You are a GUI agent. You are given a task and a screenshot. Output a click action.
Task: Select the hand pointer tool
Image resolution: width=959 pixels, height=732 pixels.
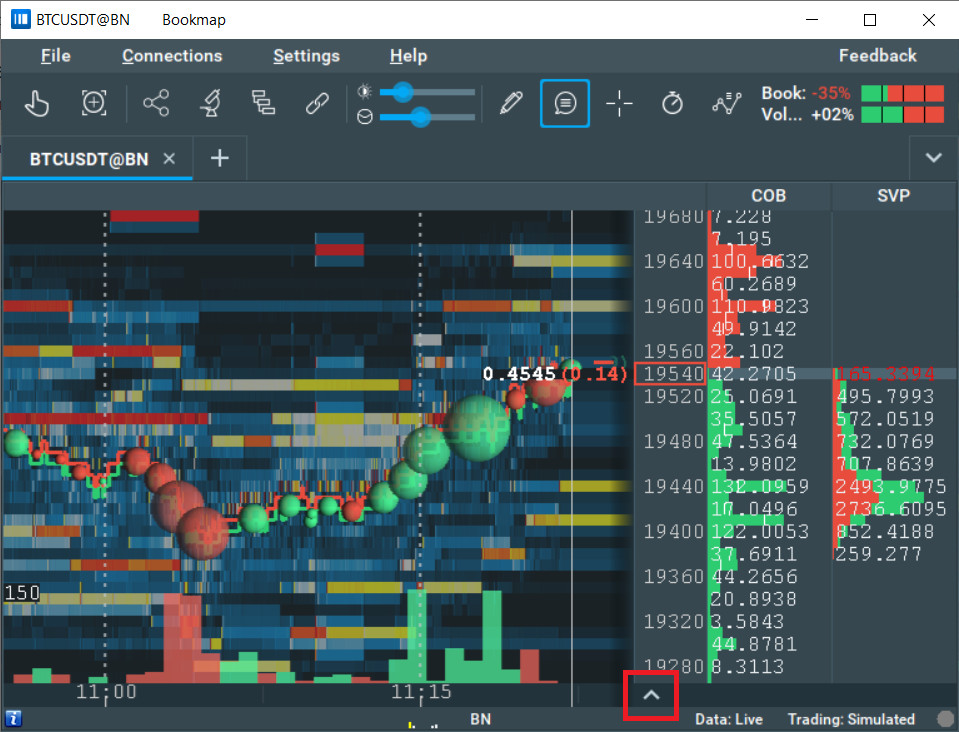[37, 103]
